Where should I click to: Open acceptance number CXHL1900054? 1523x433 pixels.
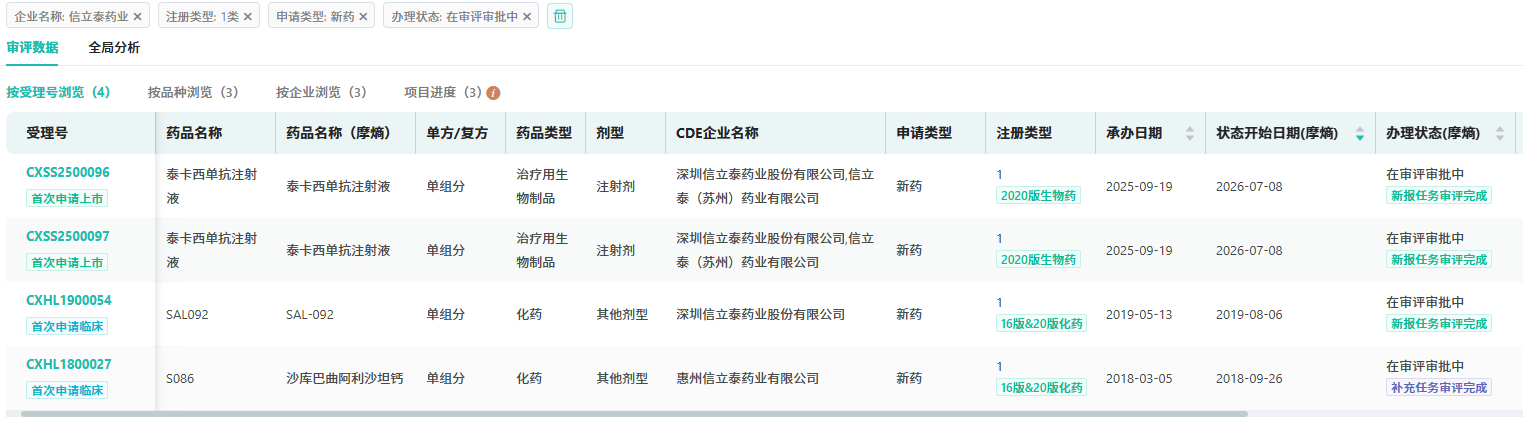pyautogui.click(x=69, y=300)
